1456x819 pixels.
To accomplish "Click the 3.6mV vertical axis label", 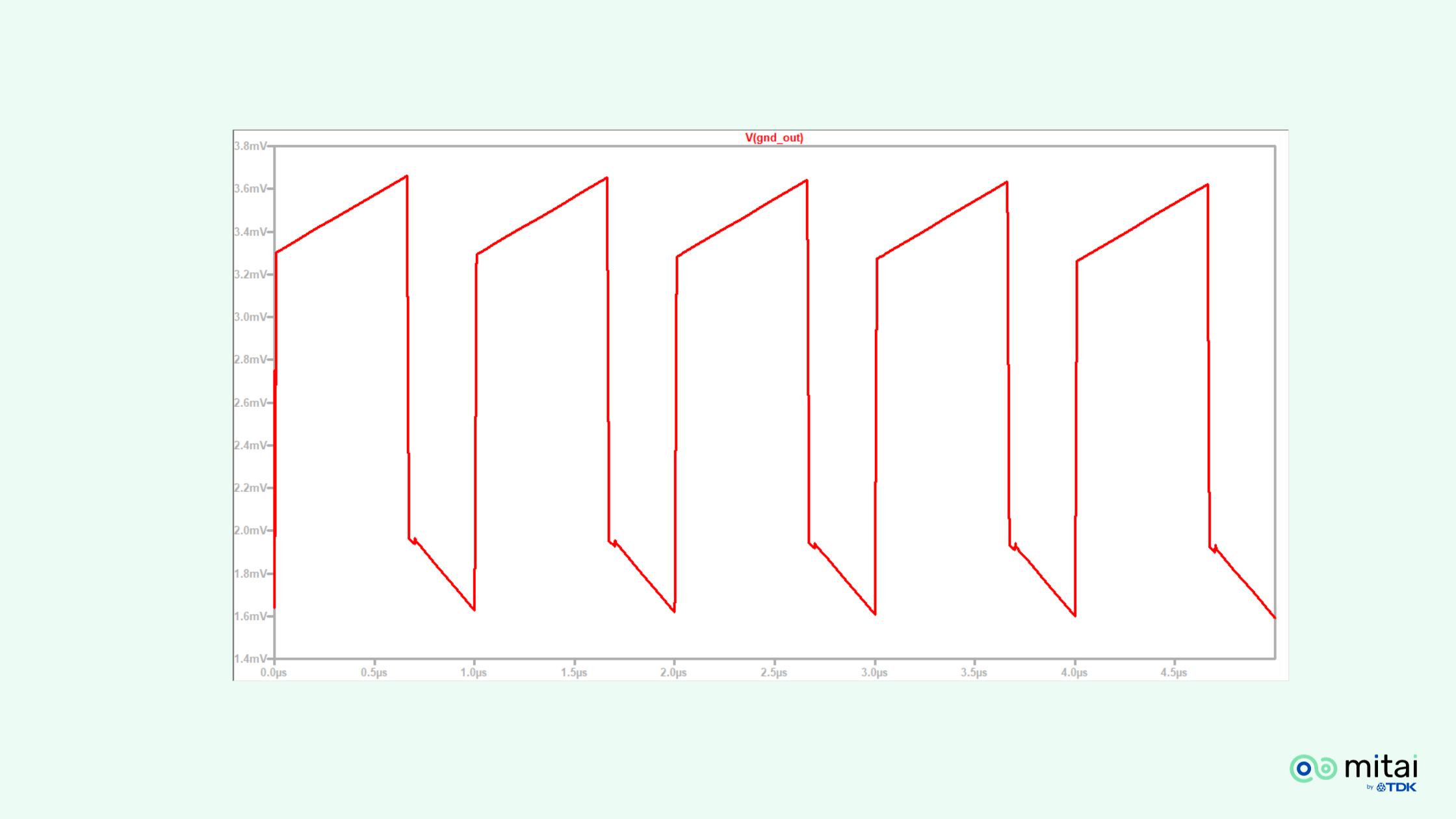I will click(250, 188).
